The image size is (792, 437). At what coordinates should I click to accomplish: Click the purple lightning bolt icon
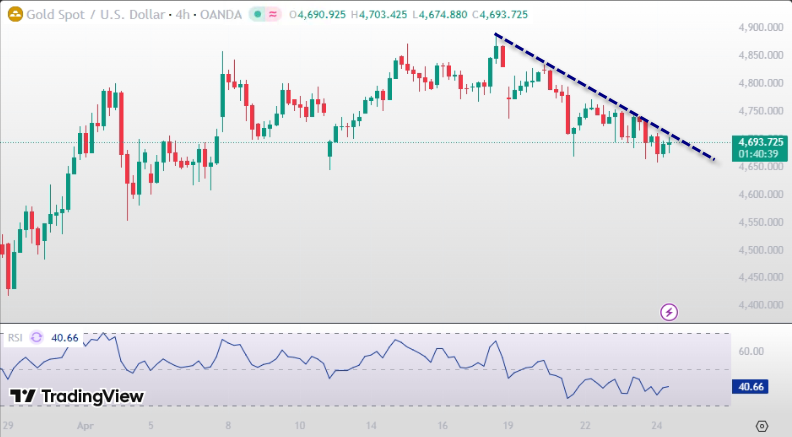[669, 312]
